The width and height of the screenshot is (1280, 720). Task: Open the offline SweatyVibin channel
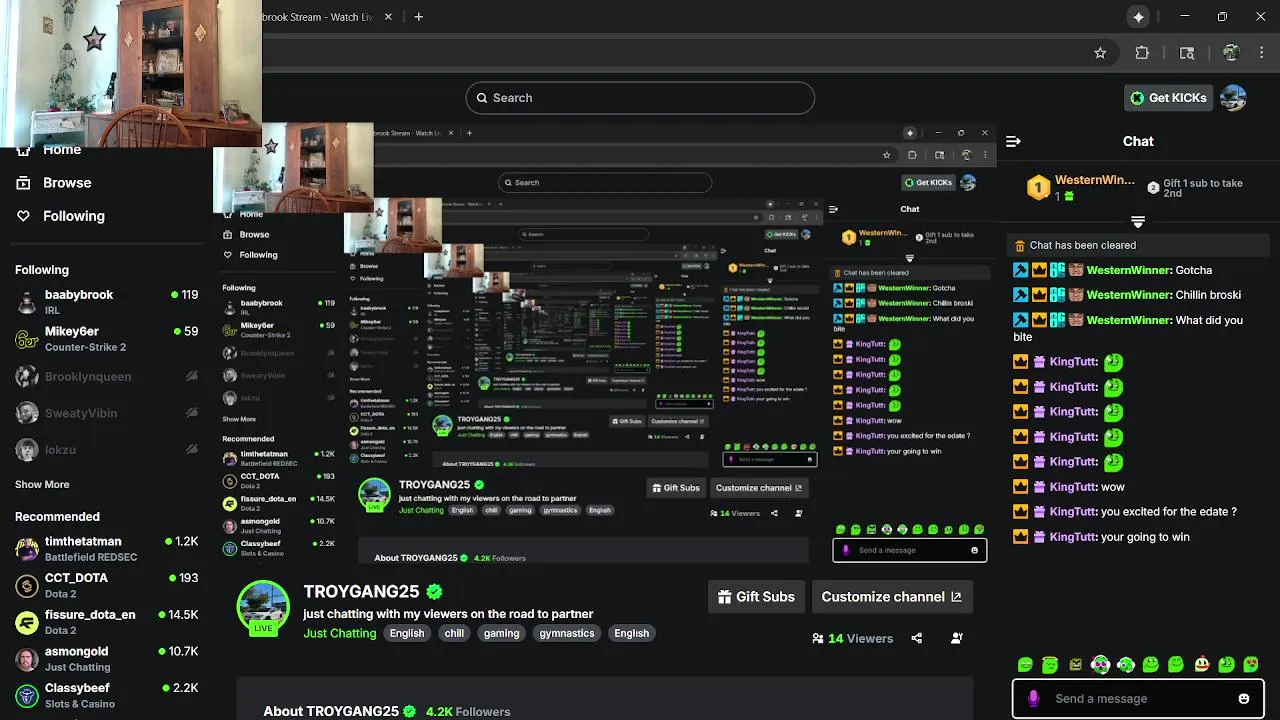click(x=106, y=413)
